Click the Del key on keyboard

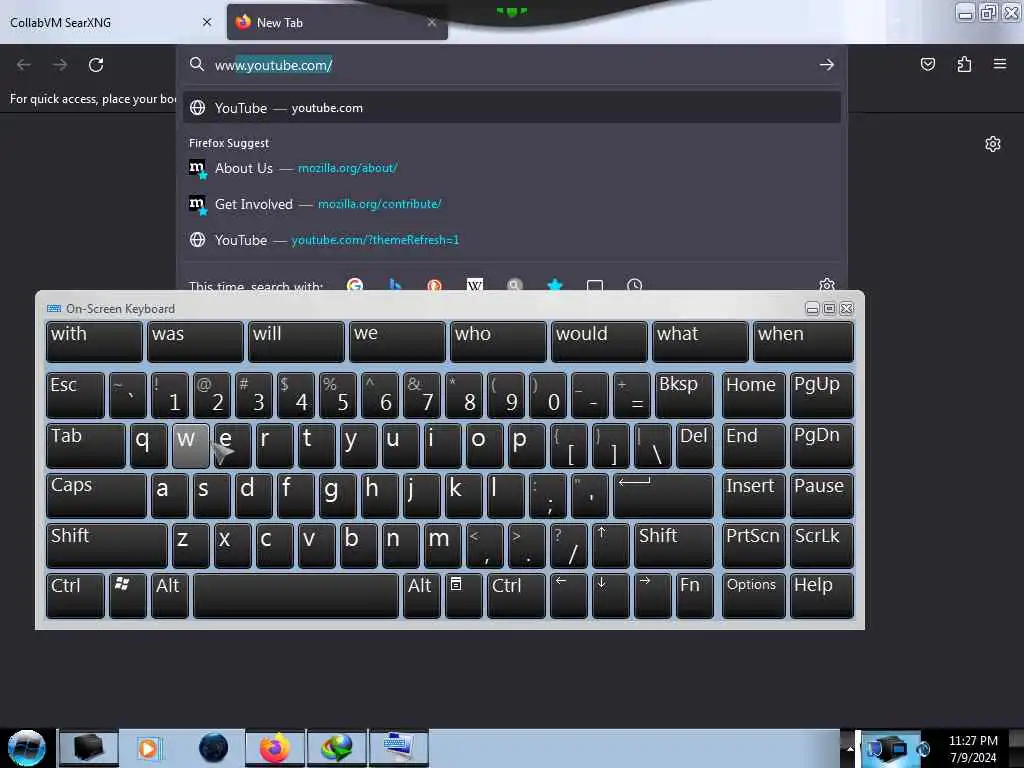coord(695,445)
